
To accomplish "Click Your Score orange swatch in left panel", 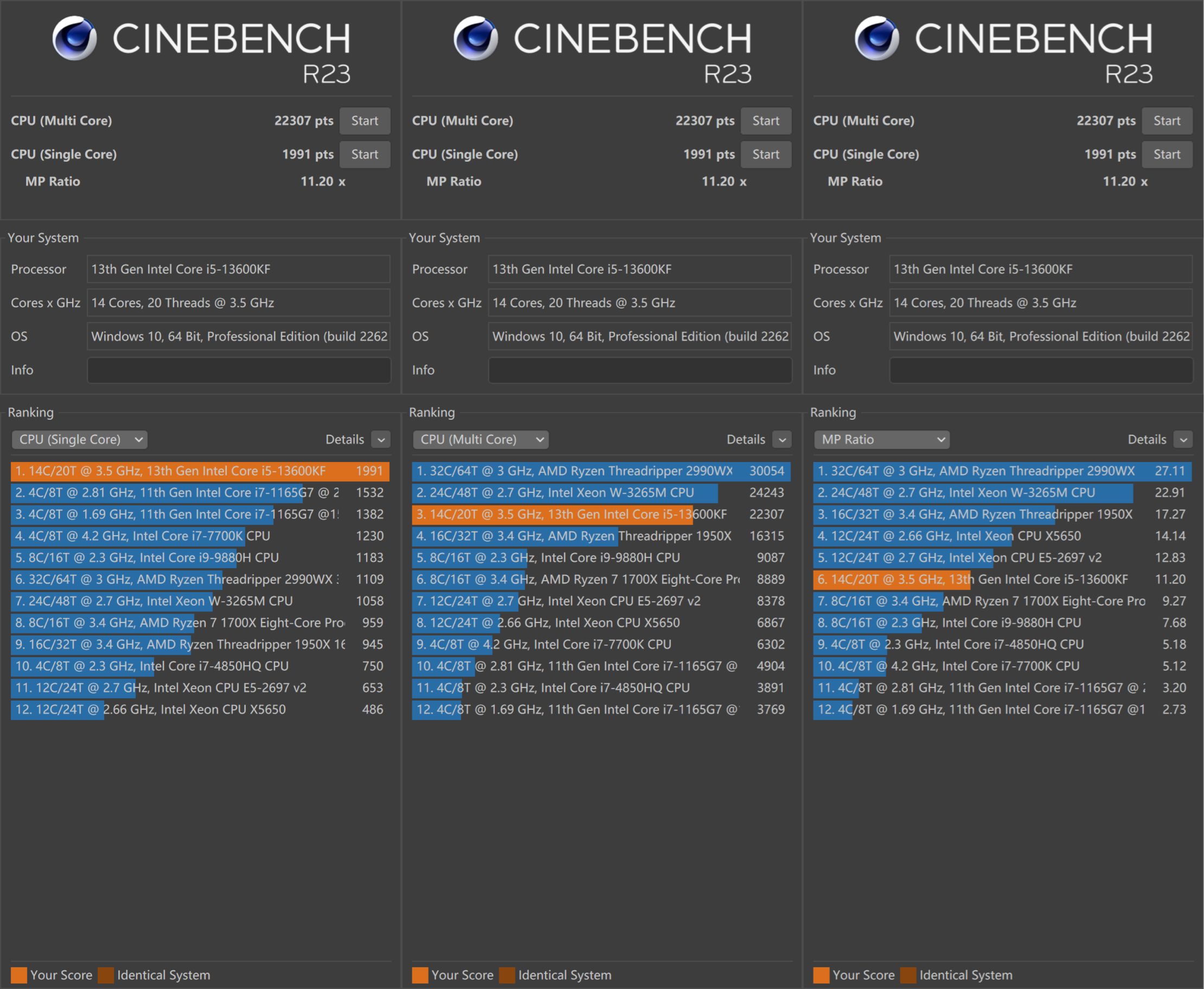I will (x=19, y=975).
